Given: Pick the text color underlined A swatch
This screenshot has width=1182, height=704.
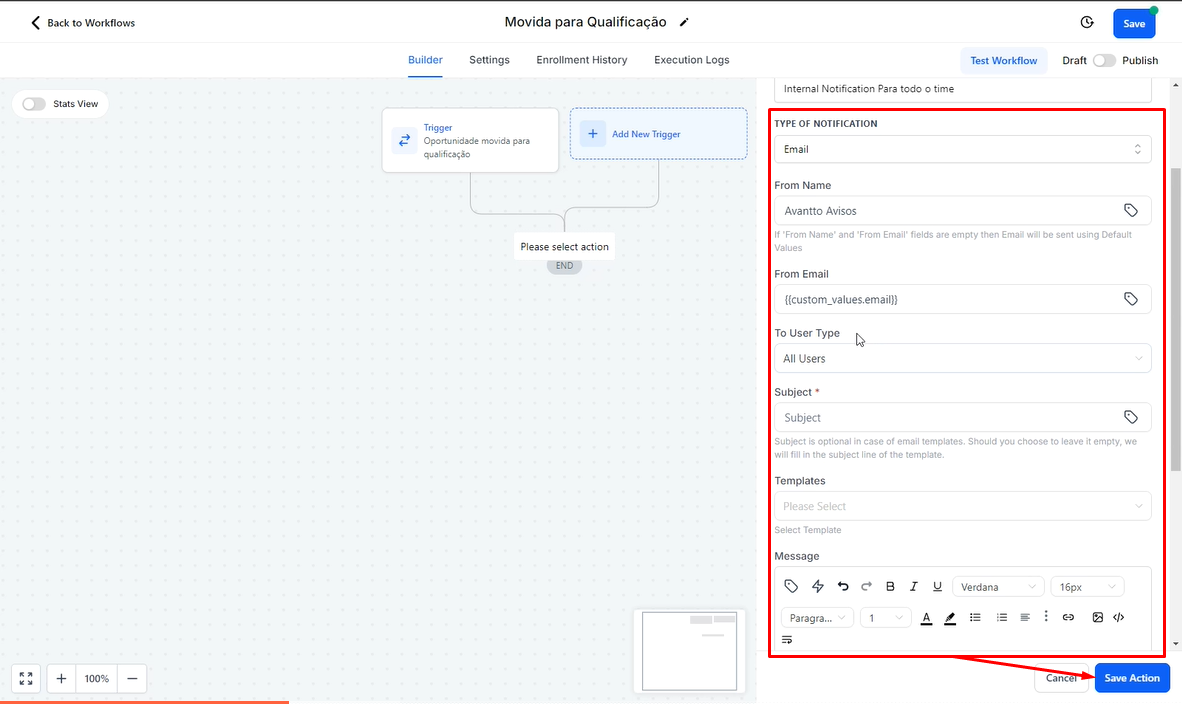Looking at the screenshot, I should coord(926,618).
